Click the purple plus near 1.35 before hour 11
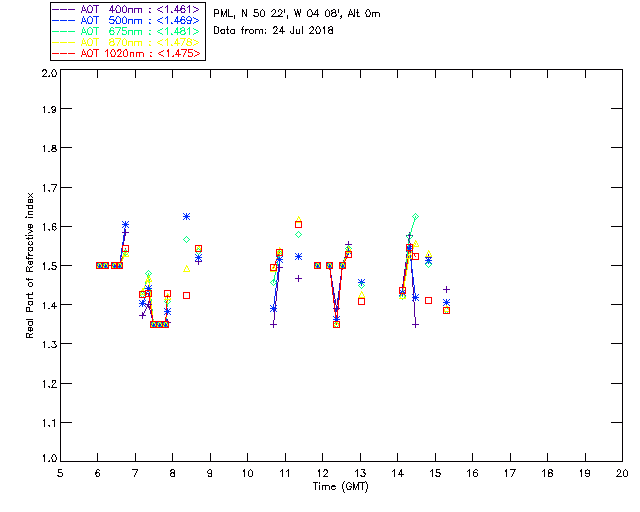Screen dimensions: 640x512 [x=273, y=325]
